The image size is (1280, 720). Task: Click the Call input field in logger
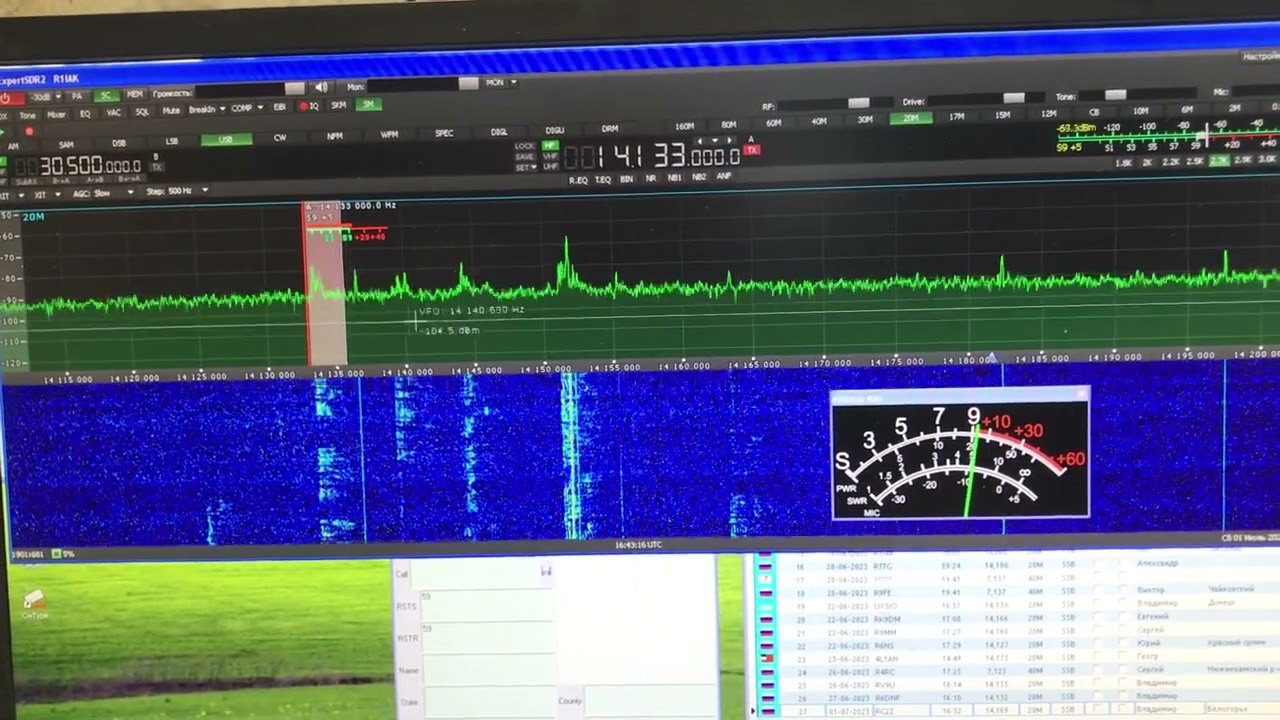click(481, 574)
